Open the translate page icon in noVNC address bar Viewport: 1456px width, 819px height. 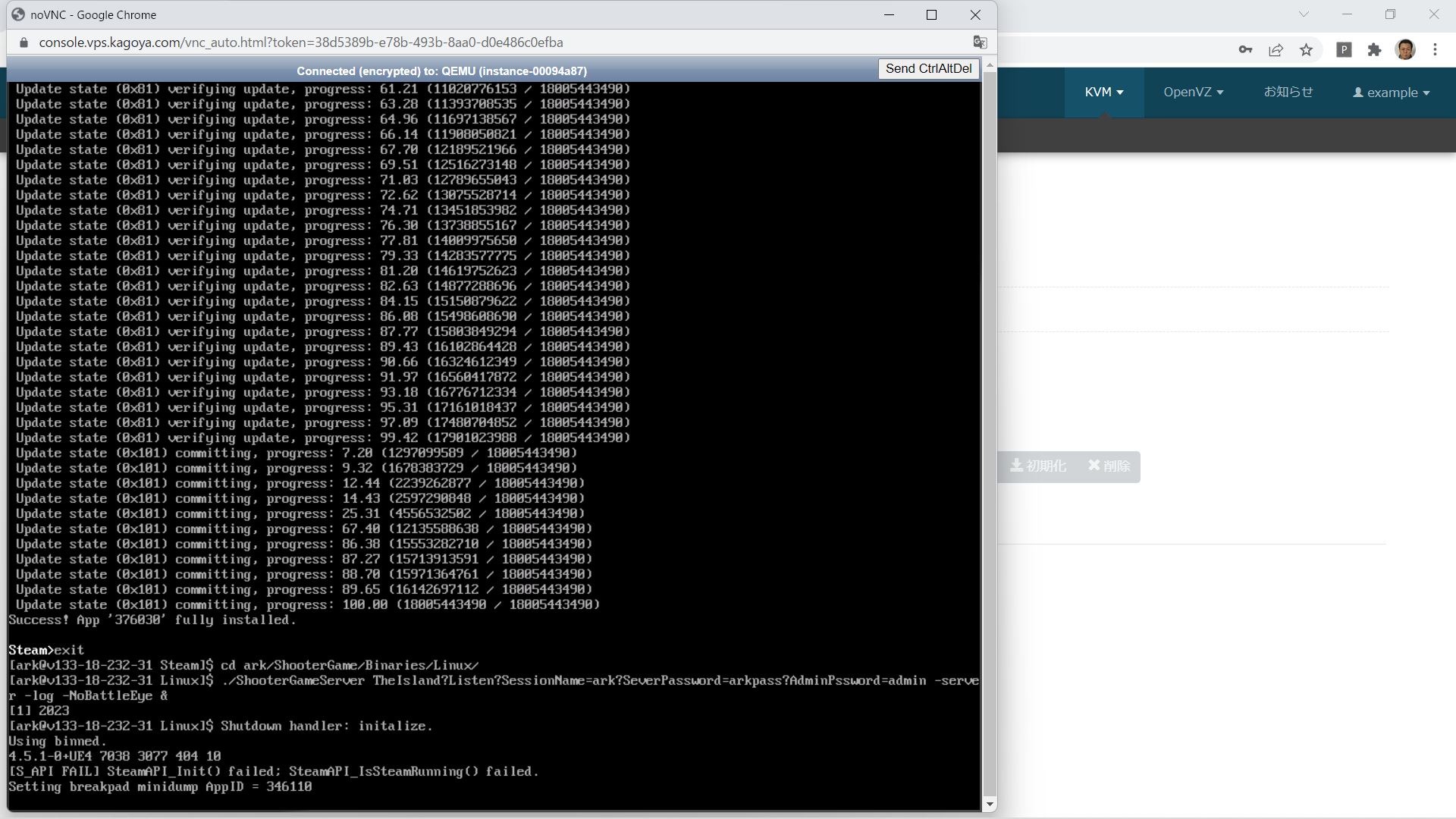[x=980, y=42]
